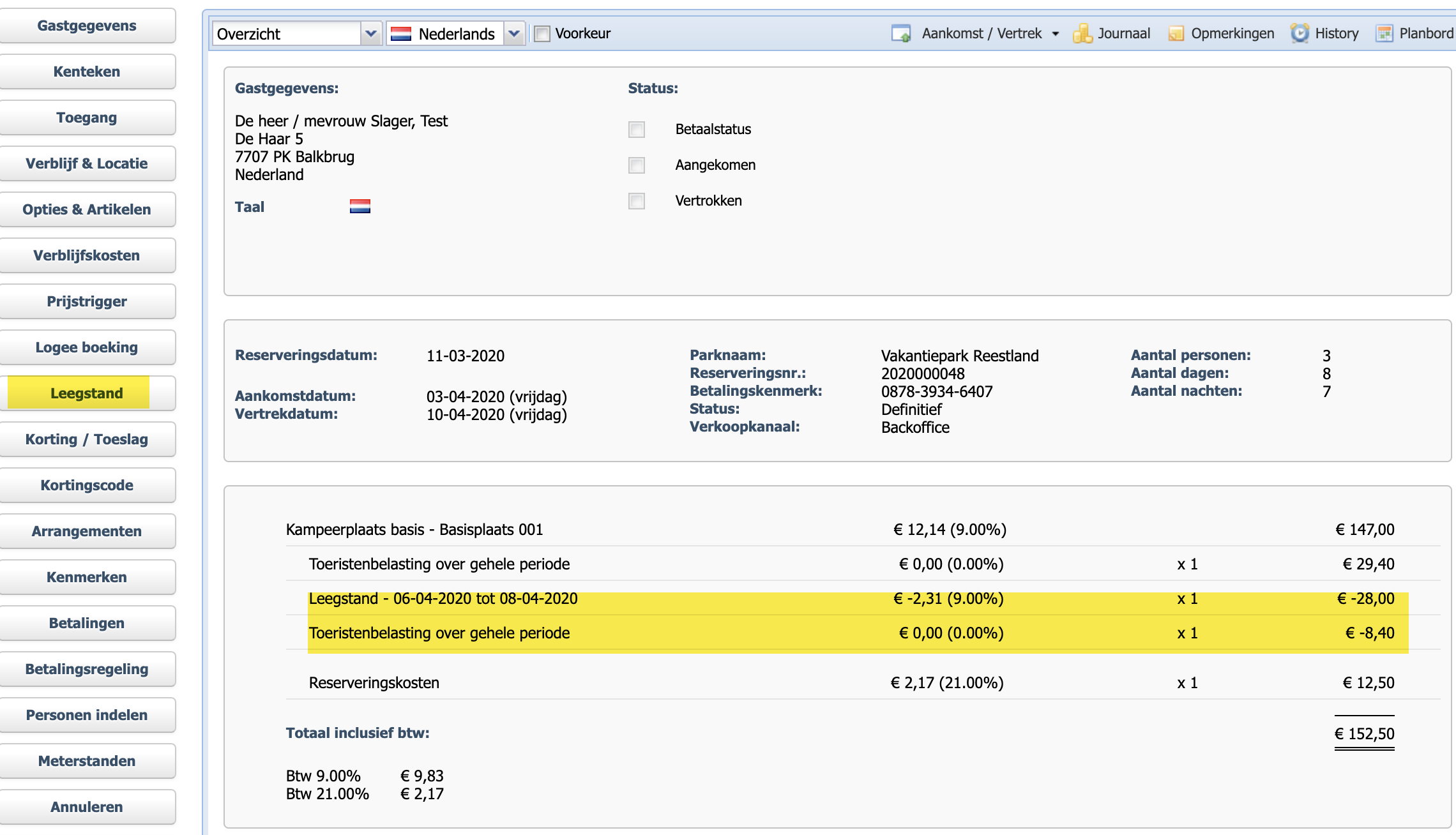Viewport: 1456px width, 835px height.
Task: Click the amount € 29,40
Action: pyautogui.click(x=1369, y=564)
